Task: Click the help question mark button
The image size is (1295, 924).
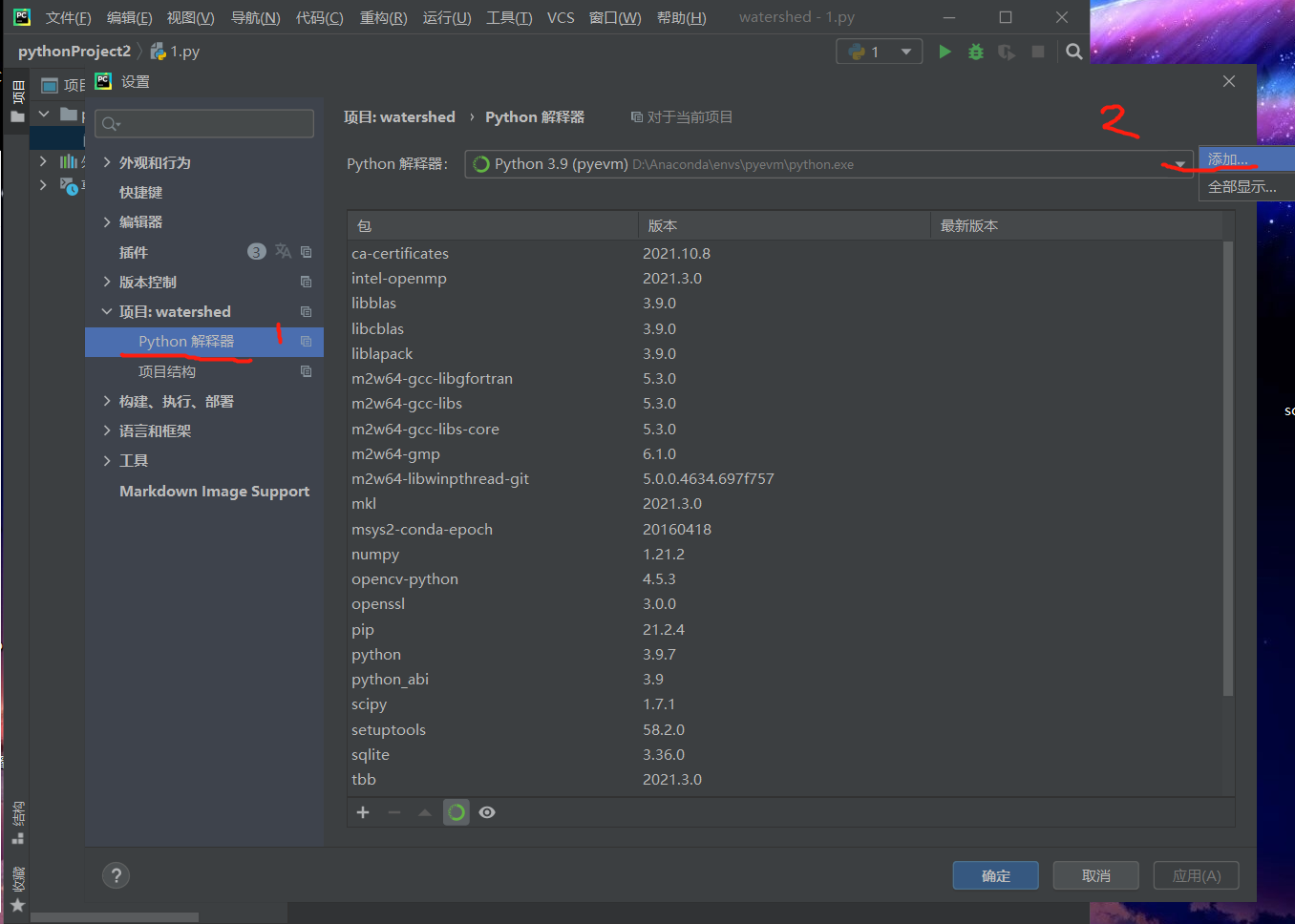Action: (117, 875)
